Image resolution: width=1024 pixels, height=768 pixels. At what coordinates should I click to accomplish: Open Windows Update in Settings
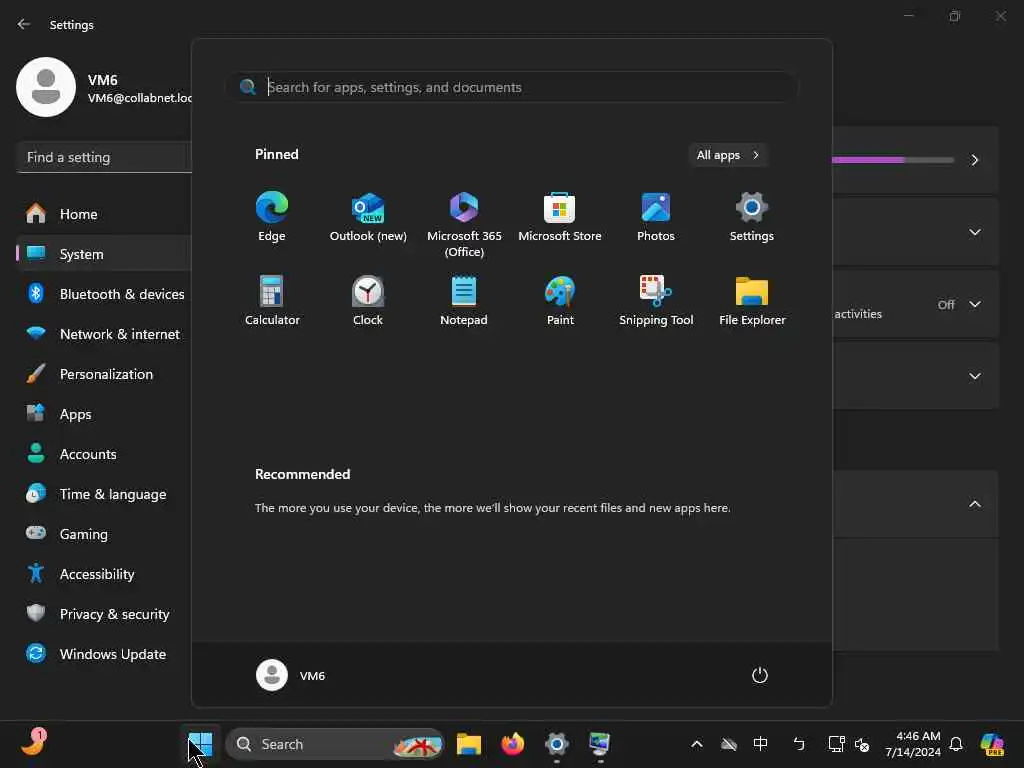pos(104,654)
